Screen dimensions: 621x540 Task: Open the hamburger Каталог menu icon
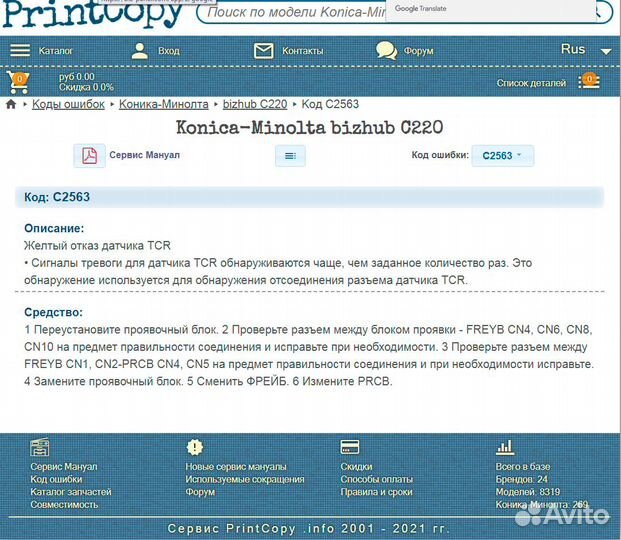[20, 51]
